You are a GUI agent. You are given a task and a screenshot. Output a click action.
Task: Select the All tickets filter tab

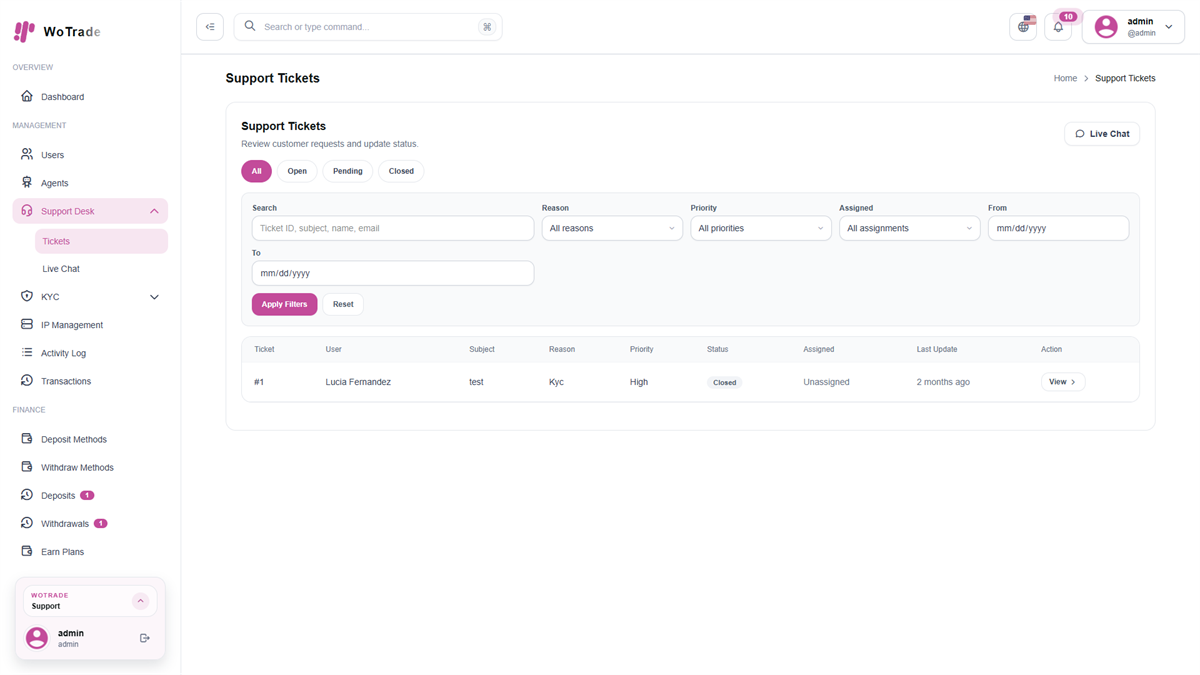tap(256, 171)
